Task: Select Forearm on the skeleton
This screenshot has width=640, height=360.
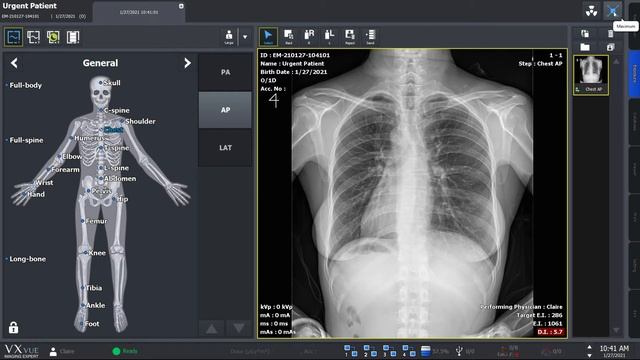Action: tap(64, 169)
